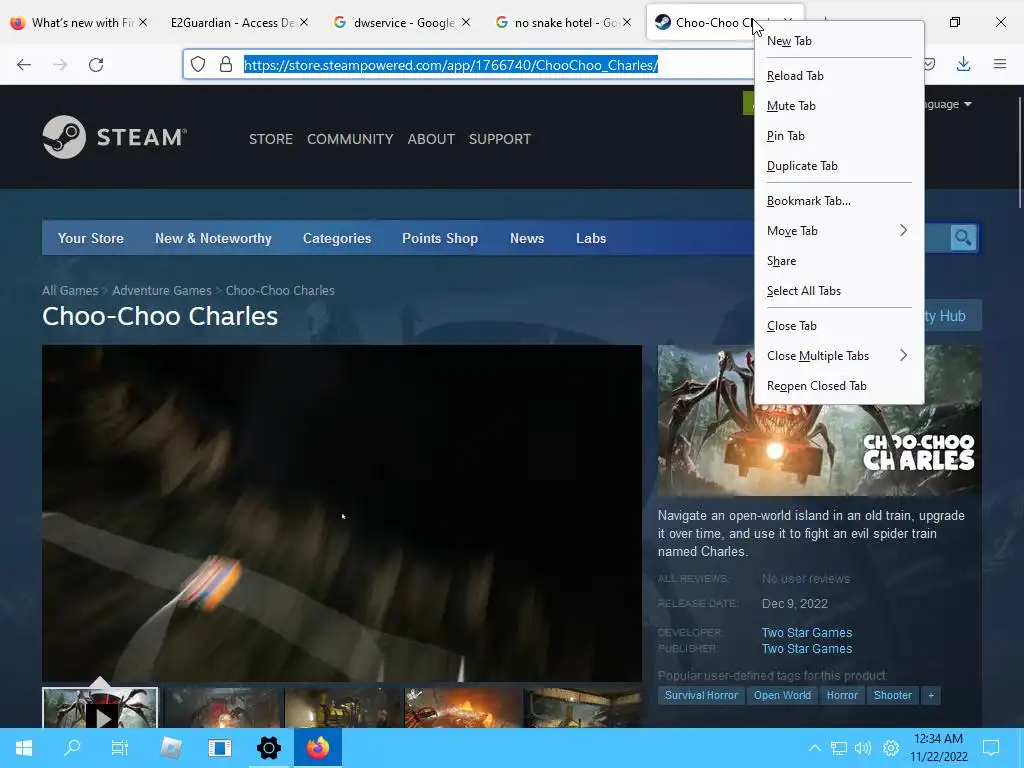Open Task View on the taskbar
1024x768 pixels.
[x=120, y=748]
